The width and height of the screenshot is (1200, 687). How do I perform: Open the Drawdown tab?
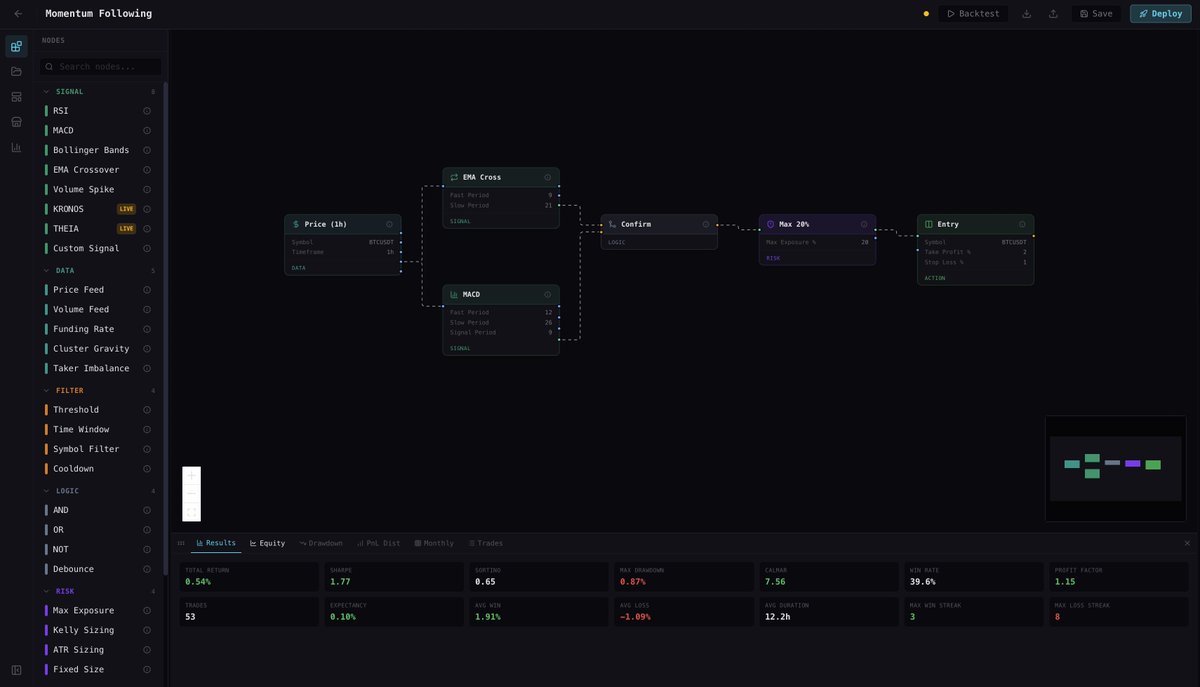321,543
